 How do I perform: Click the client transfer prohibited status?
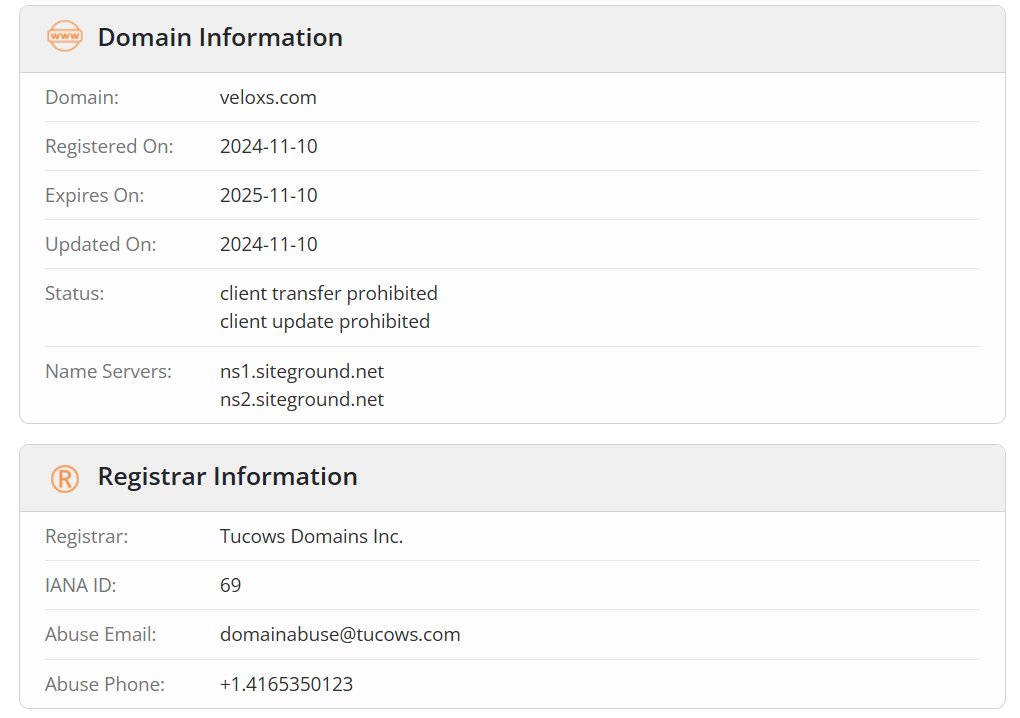point(329,293)
